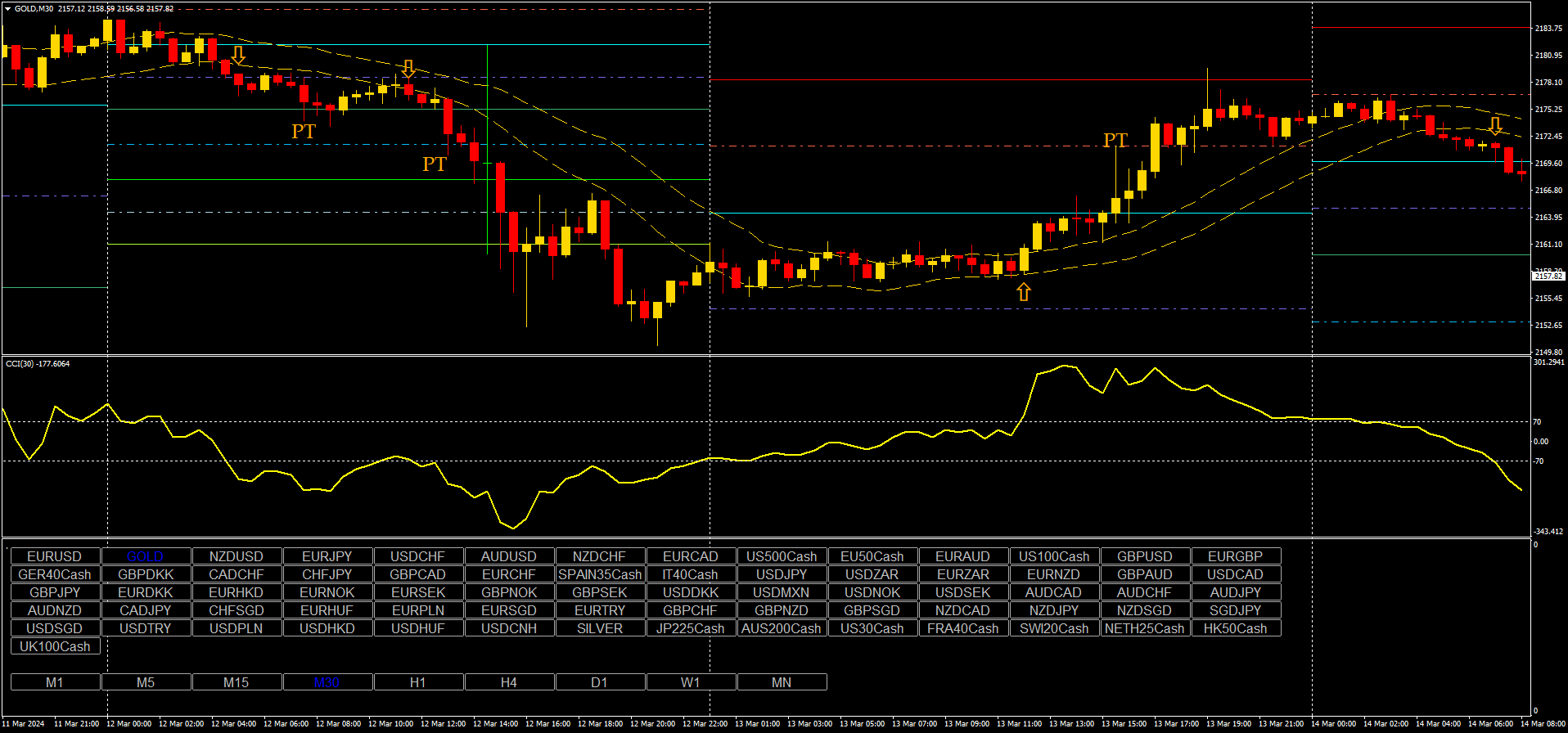This screenshot has height=733, width=1568.
Task: Click the highlighted GOLD symbol button
Action: [x=146, y=556]
